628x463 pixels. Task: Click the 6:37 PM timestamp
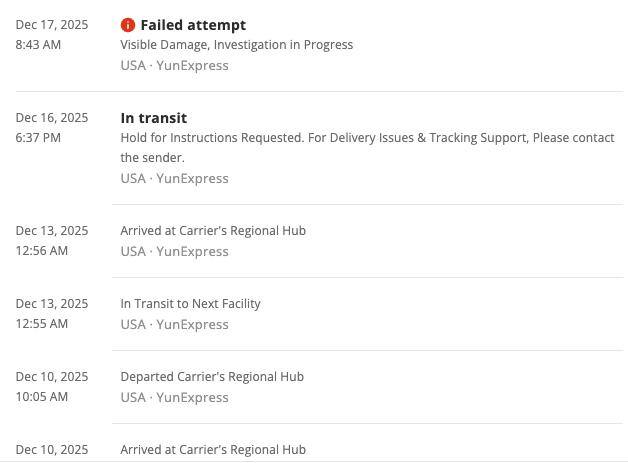(38, 138)
